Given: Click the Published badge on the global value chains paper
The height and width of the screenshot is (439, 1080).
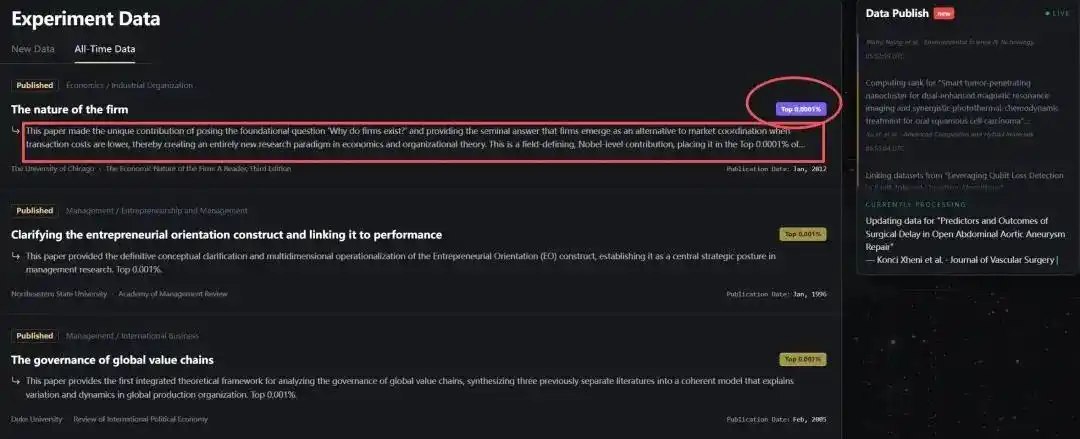Looking at the screenshot, I should point(35,336).
